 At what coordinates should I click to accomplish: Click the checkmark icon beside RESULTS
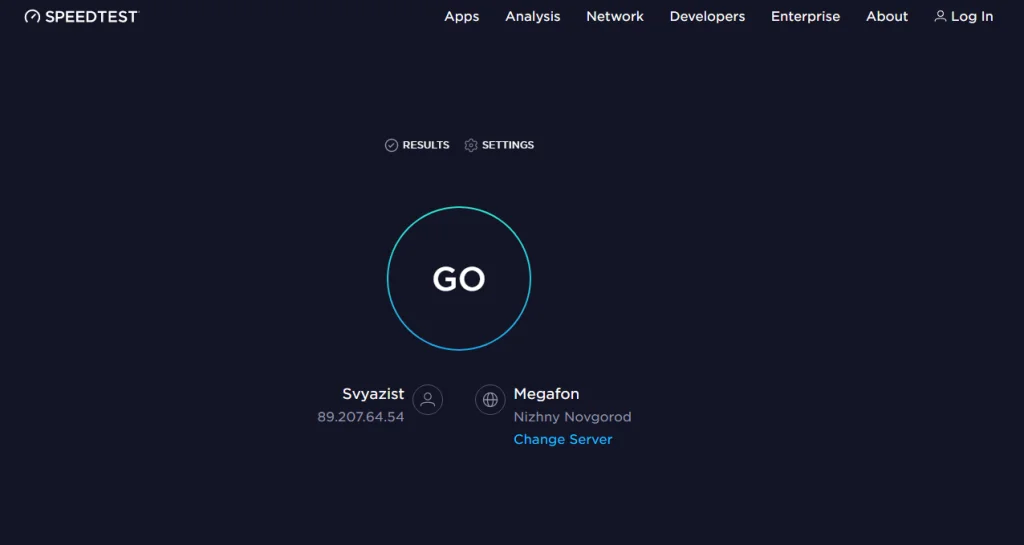pos(391,145)
